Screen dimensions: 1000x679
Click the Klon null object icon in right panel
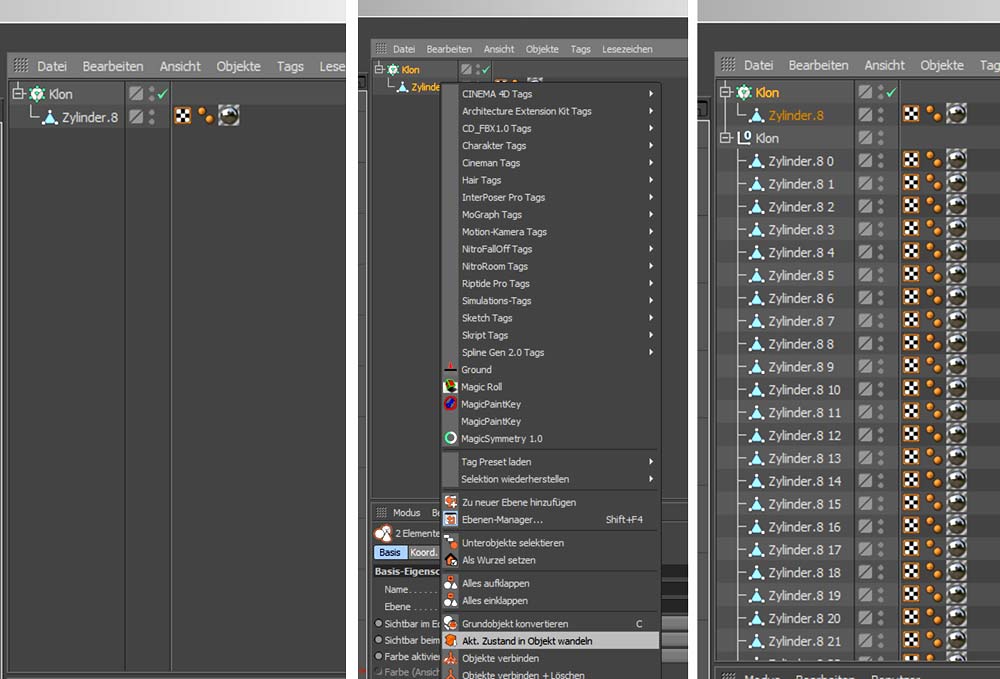pos(744,138)
